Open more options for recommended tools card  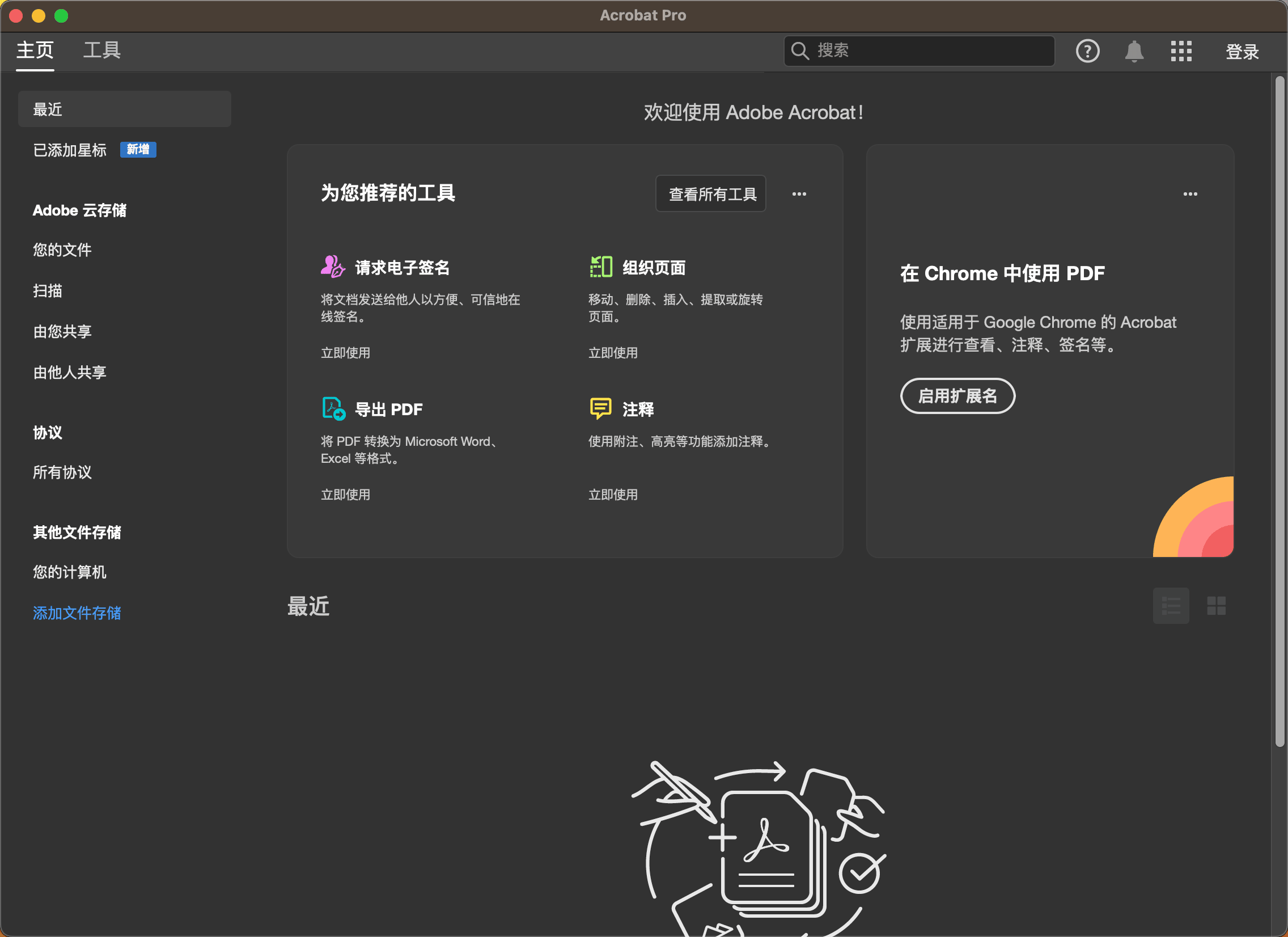(x=798, y=194)
